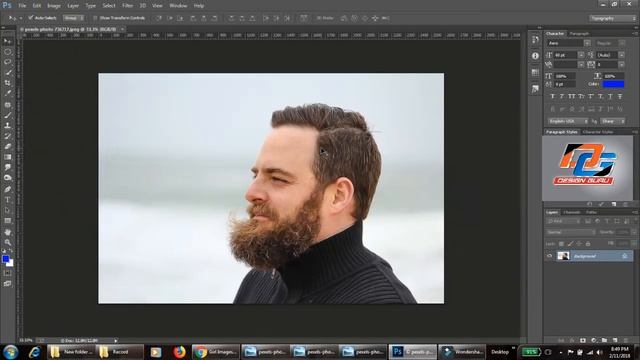Toggle Faux Bold in Character panel

pyautogui.click(x=552, y=96)
